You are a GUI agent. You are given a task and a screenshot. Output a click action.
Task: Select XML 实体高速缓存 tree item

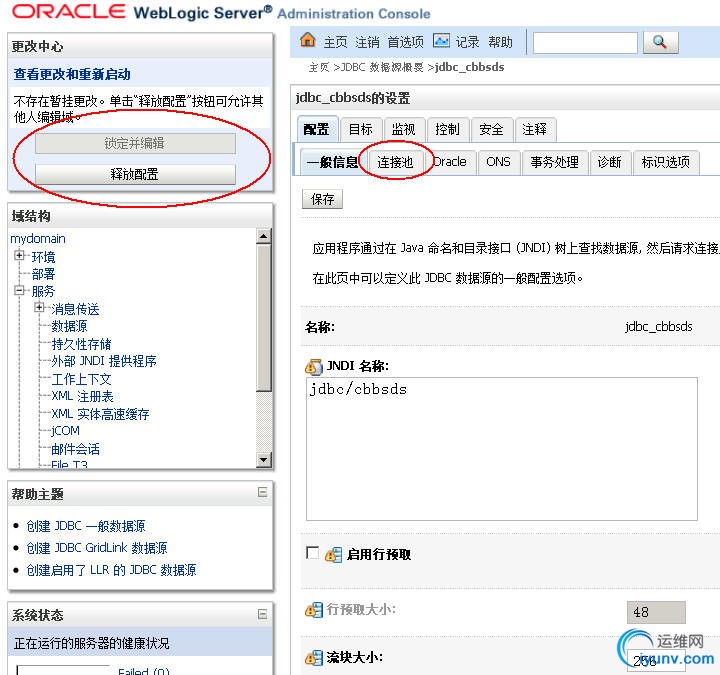[x=100, y=414]
